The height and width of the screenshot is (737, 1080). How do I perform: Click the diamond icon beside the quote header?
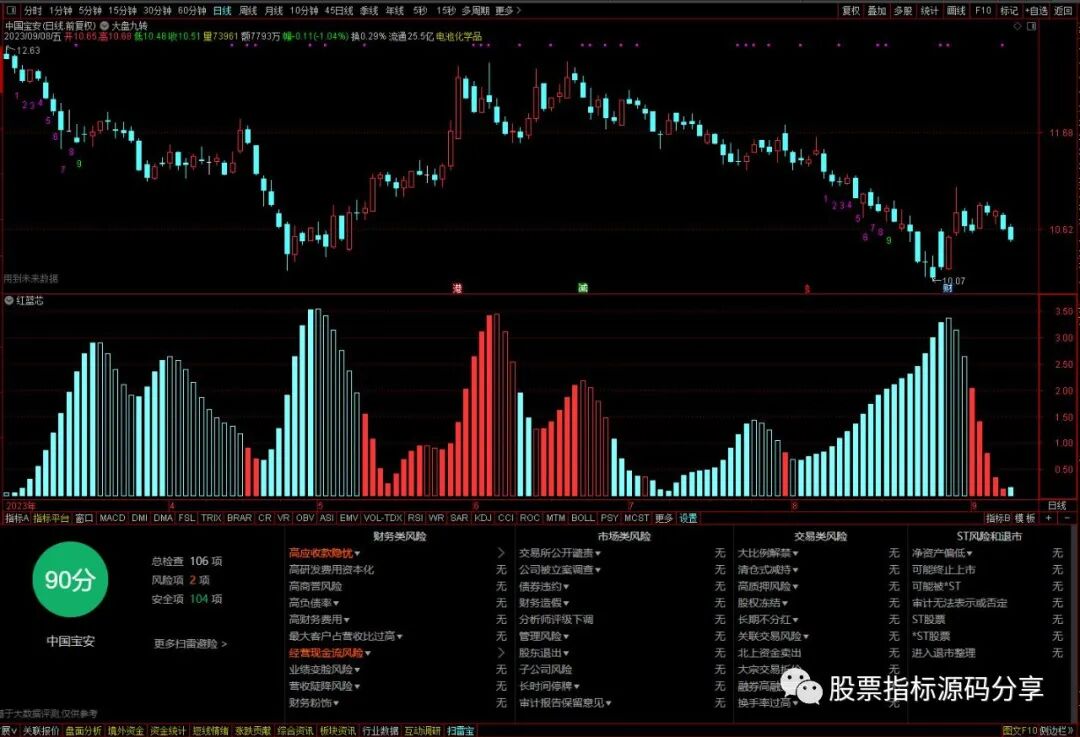click(1017, 25)
